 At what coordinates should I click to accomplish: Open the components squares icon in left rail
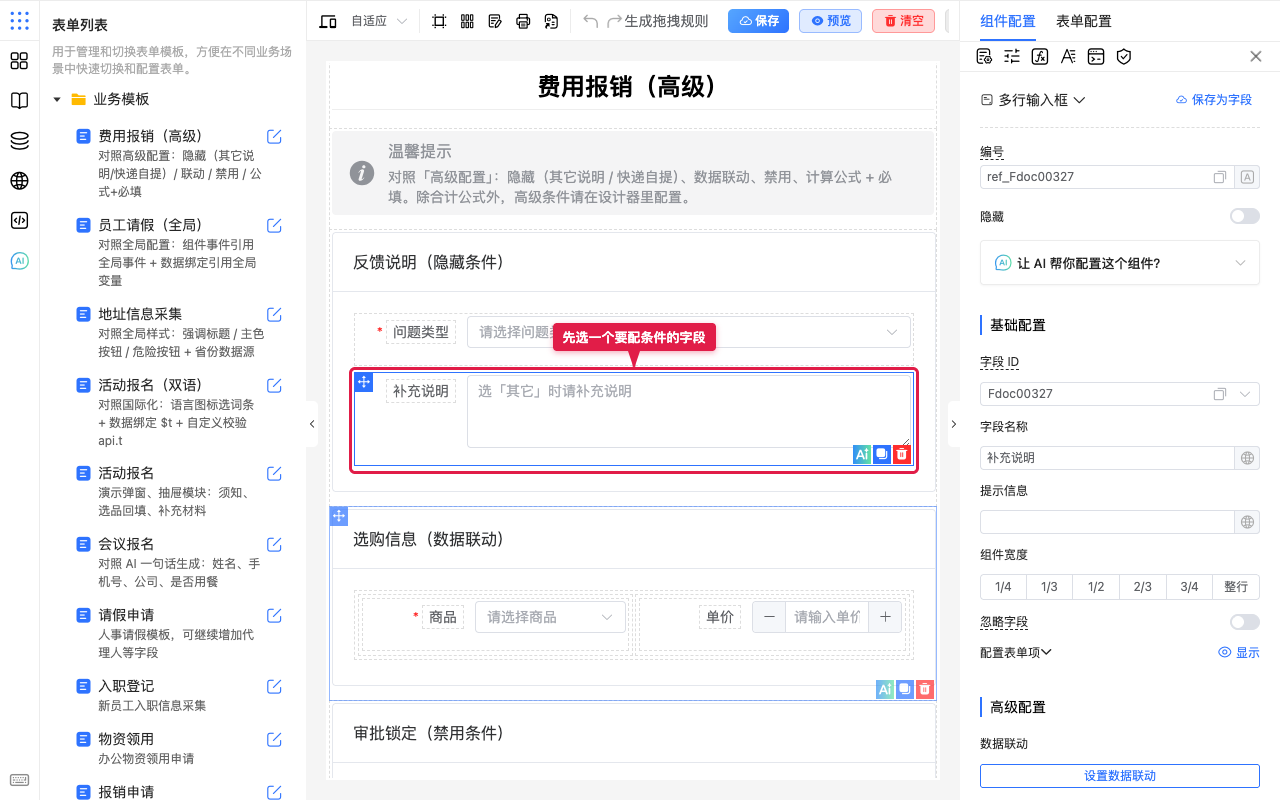pos(19,61)
